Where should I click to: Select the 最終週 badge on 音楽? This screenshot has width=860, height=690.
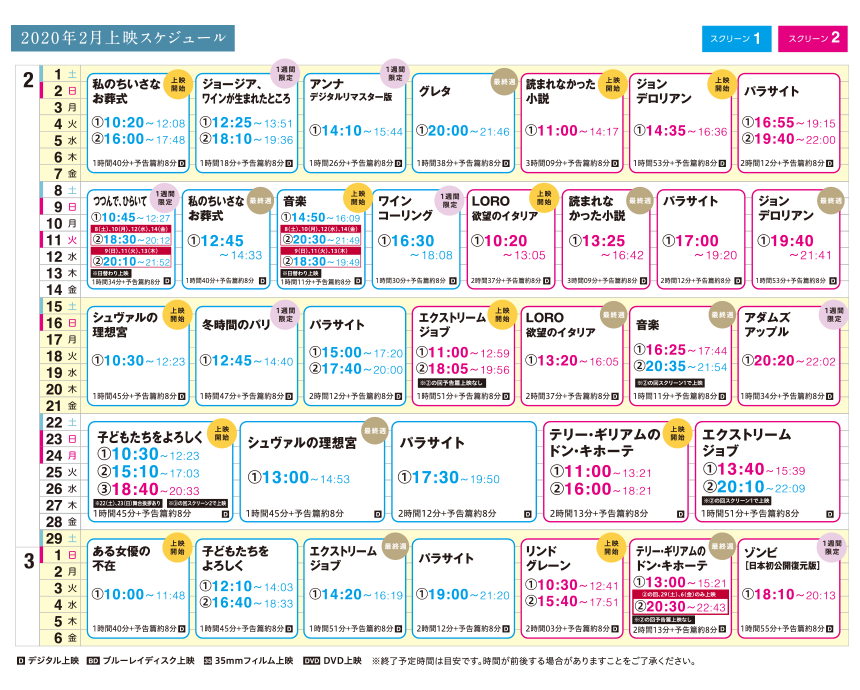click(722, 315)
